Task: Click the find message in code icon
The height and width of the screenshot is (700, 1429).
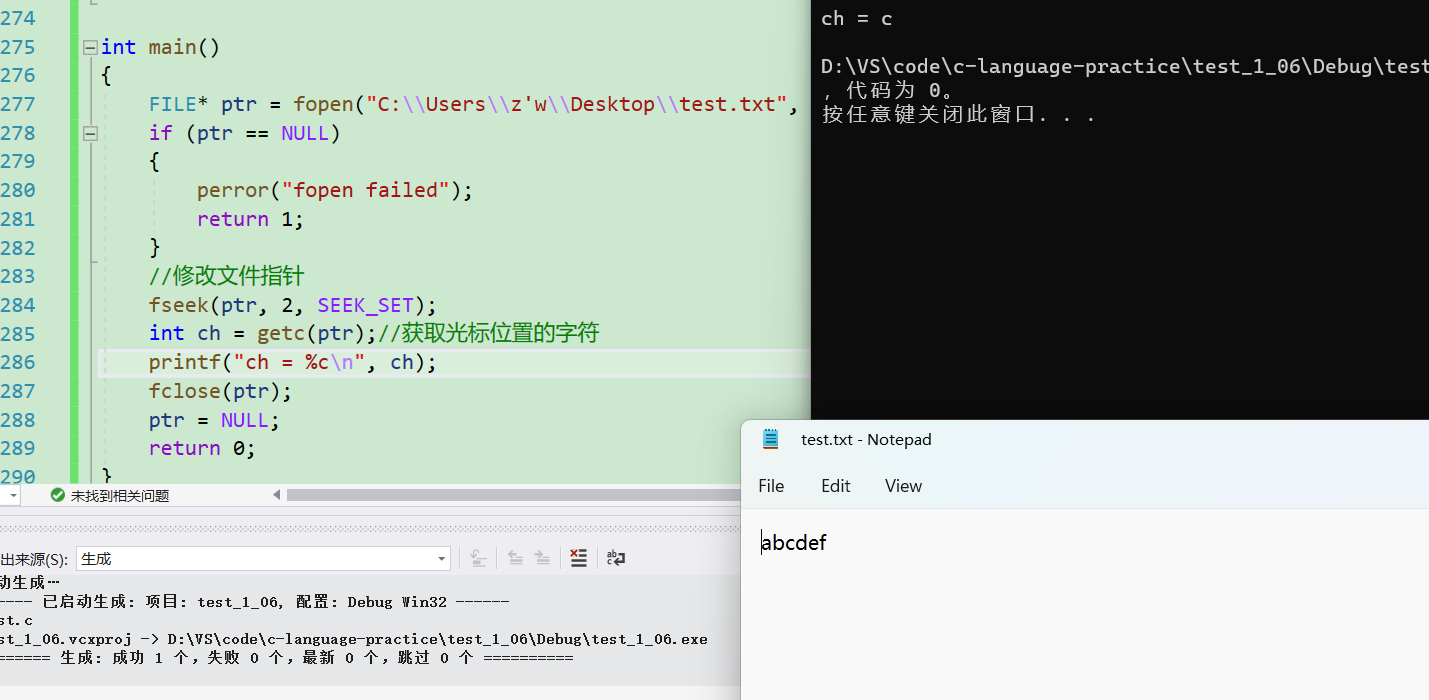Action: (479, 559)
